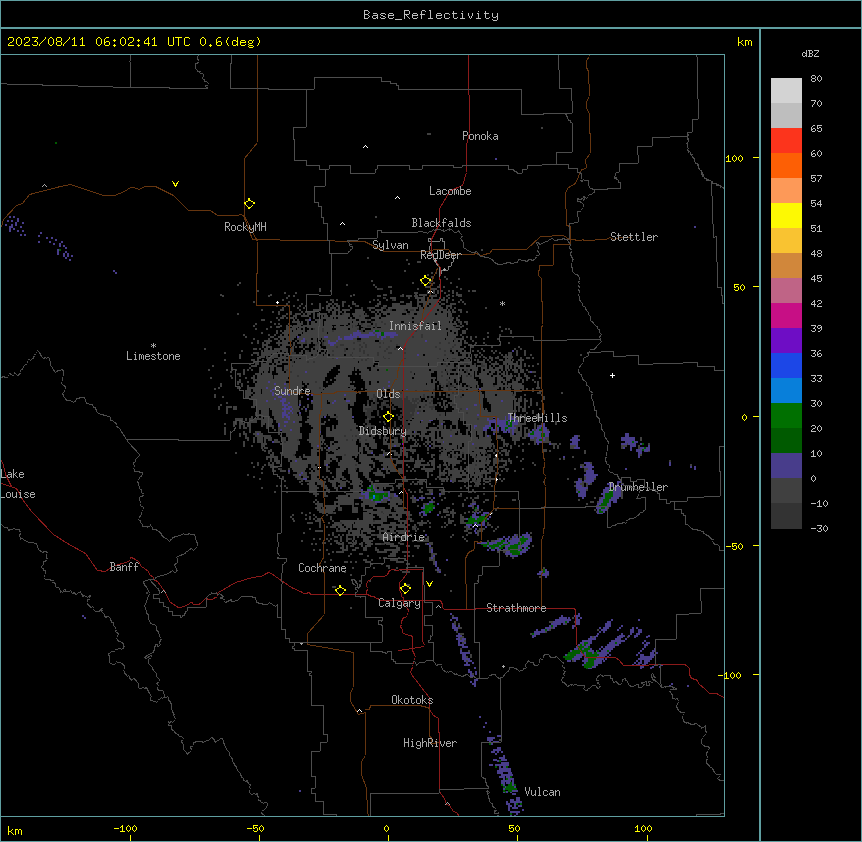Select the magenta 39-42 dBZ legend swatch

786,315
